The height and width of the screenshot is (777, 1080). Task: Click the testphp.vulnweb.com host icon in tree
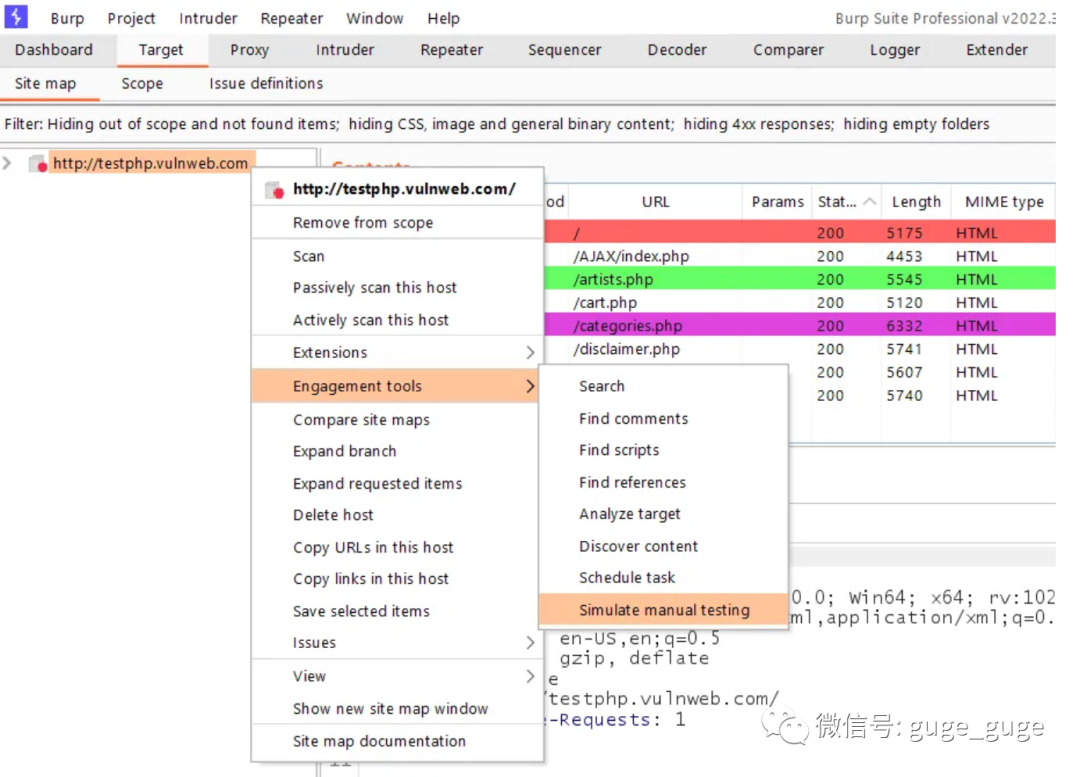tap(38, 164)
